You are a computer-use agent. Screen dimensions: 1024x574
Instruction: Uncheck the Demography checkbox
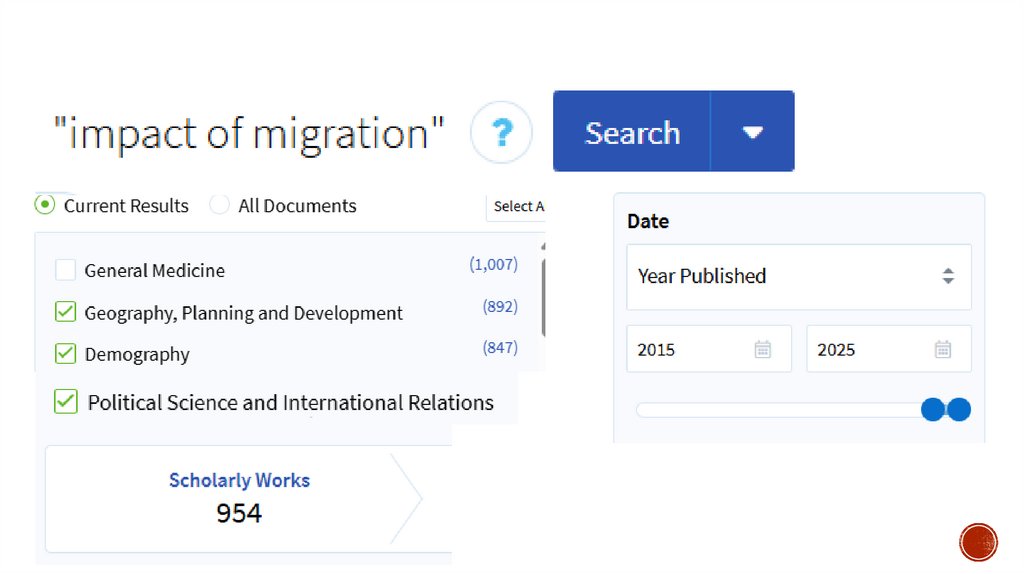(66, 354)
